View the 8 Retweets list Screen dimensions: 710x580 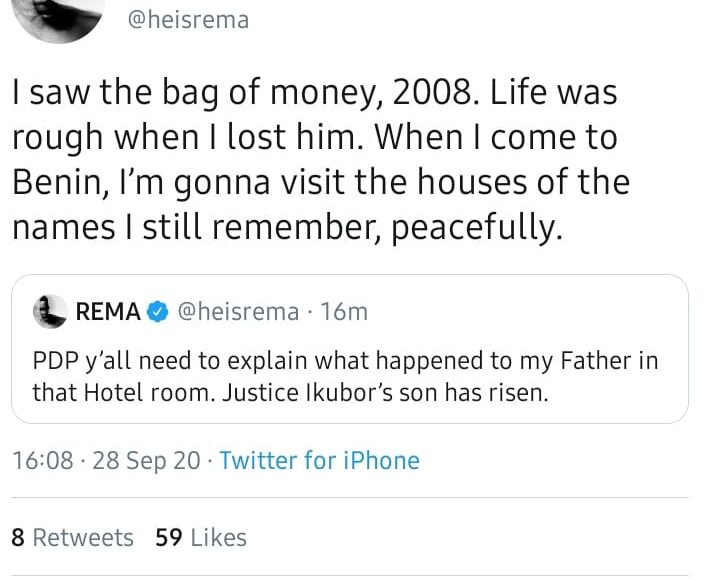point(72,538)
